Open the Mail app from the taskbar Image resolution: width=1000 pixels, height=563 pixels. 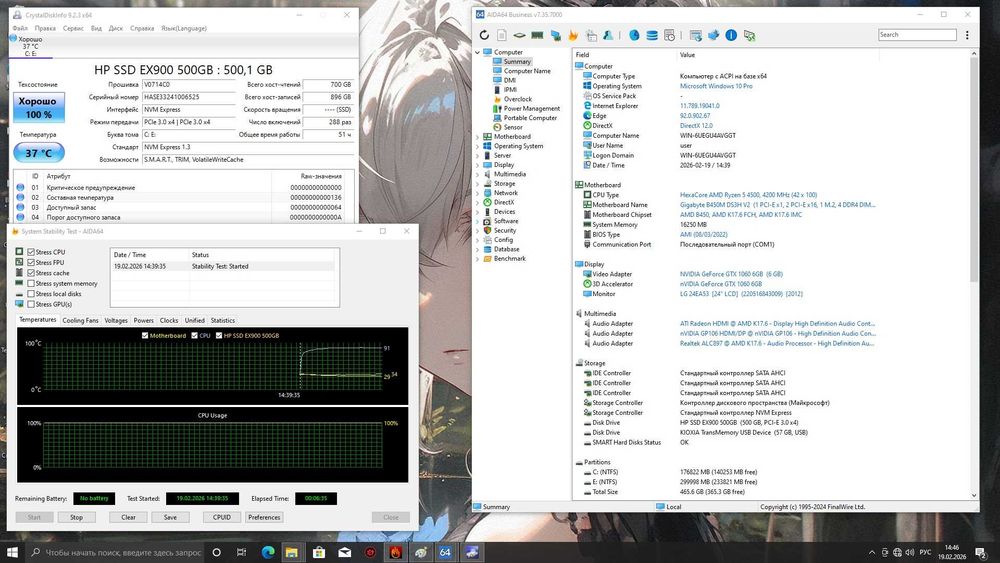click(x=344, y=552)
